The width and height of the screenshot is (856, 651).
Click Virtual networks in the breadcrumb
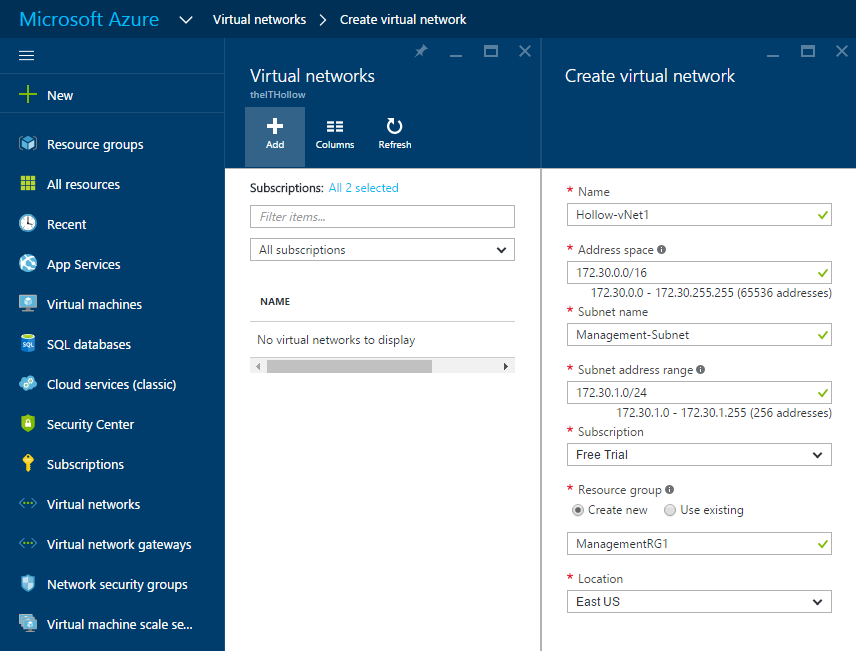coord(259,19)
